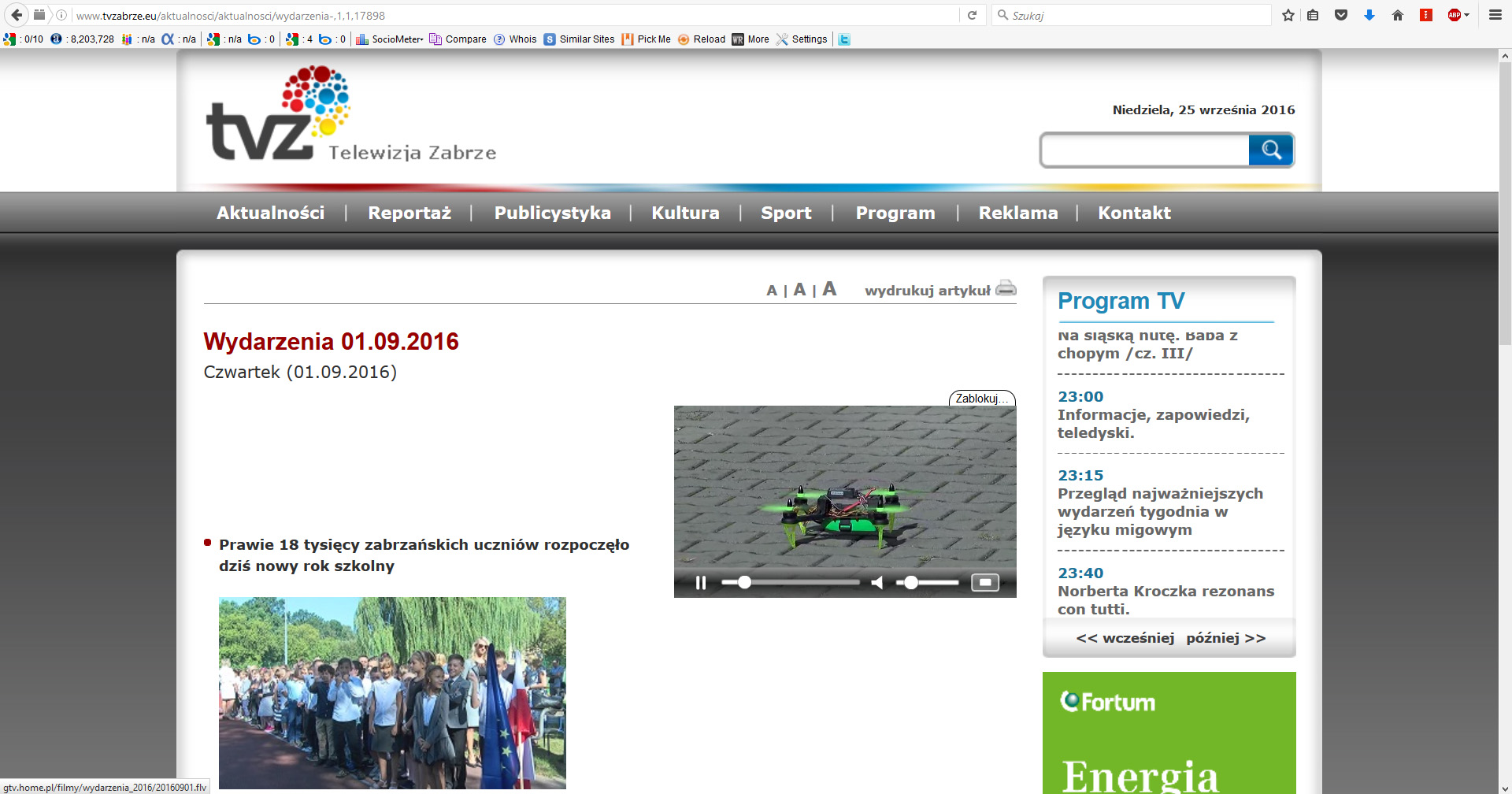This screenshot has height=794, width=1512.
Task: Click the 23:15 Przegląd najważniejszych wydarzeń entry
Action: tap(1160, 503)
